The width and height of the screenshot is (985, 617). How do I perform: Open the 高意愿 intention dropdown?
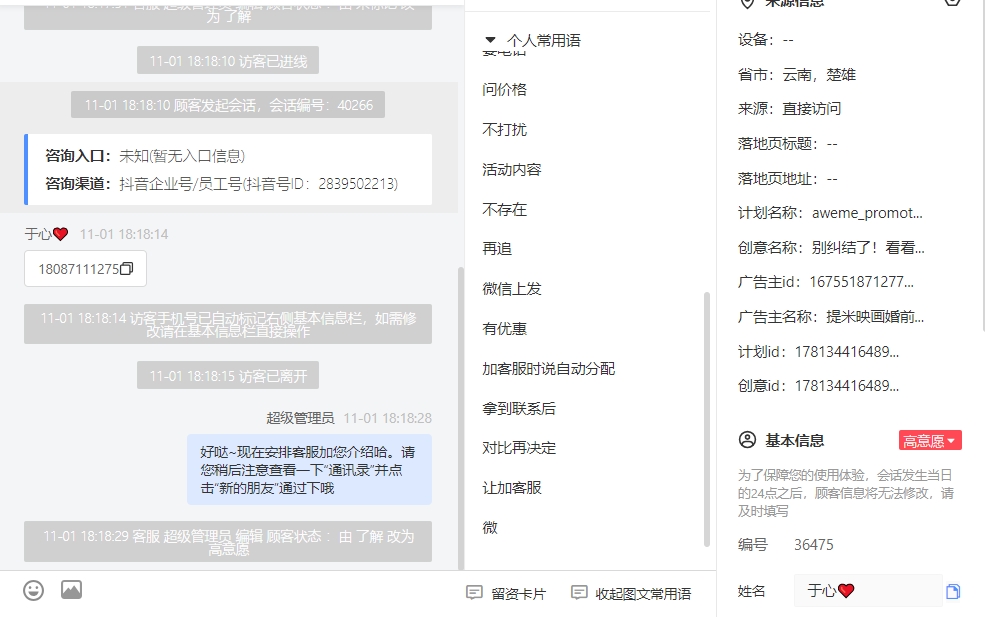(930, 440)
